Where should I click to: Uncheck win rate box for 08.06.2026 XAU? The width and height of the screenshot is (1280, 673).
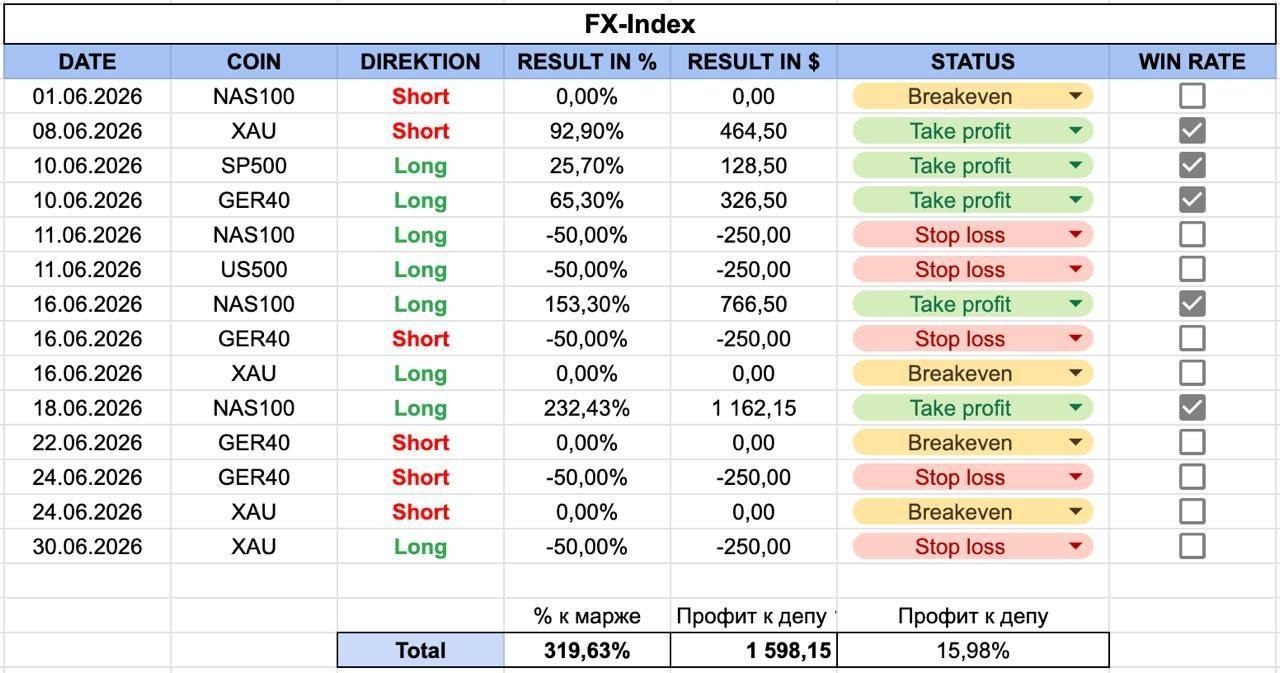pos(1192,131)
